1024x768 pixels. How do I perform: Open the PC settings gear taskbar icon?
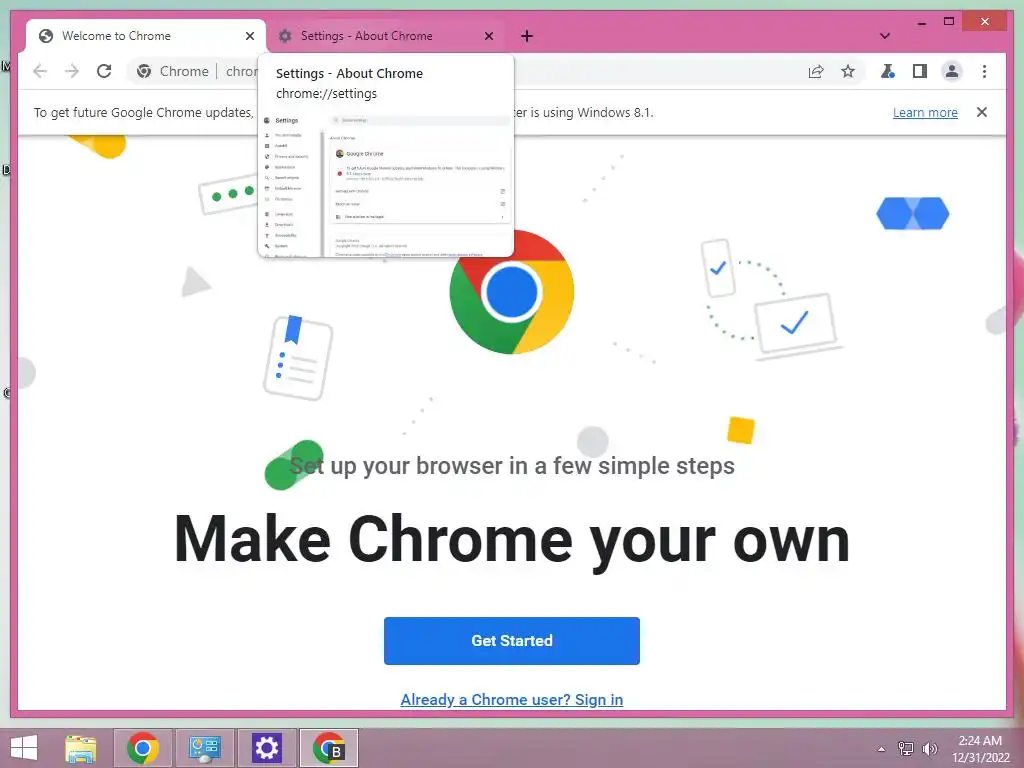266,748
